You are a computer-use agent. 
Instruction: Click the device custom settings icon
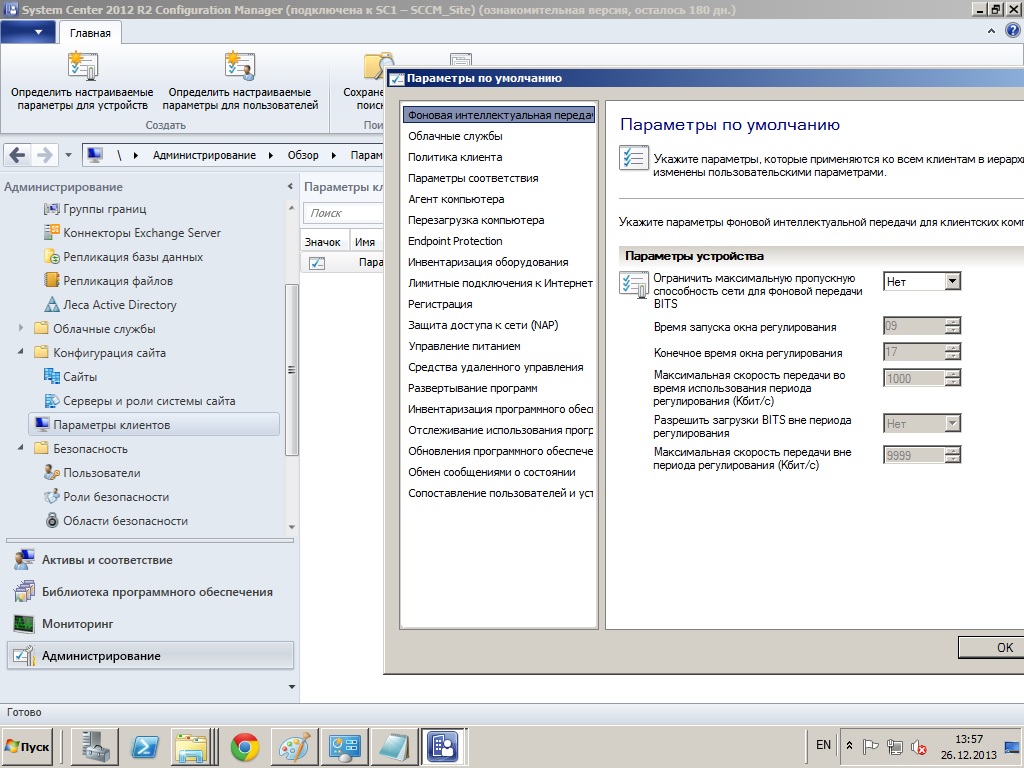click(x=82, y=66)
